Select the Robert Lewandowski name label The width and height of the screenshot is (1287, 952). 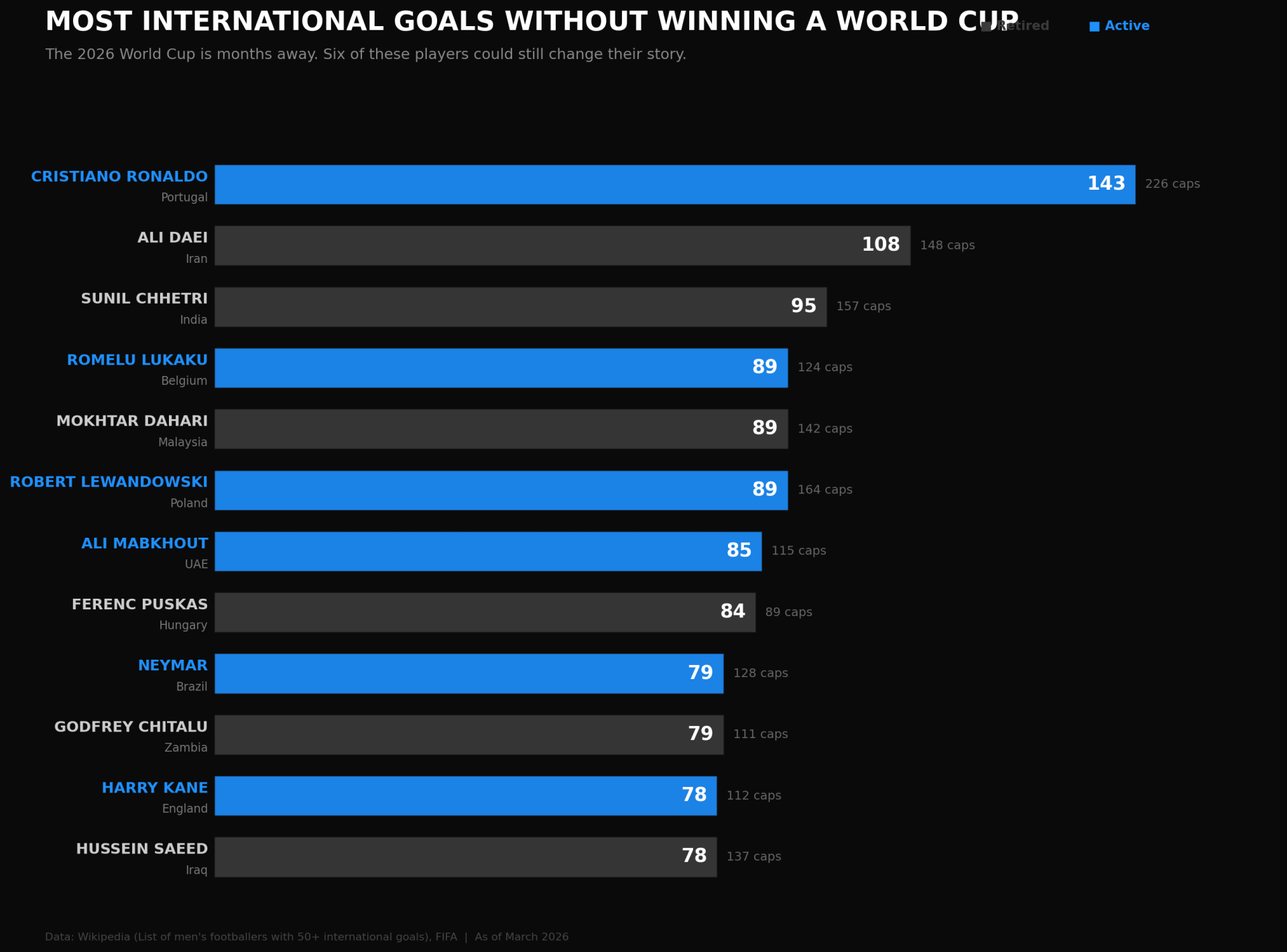pyautogui.click(x=109, y=482)
